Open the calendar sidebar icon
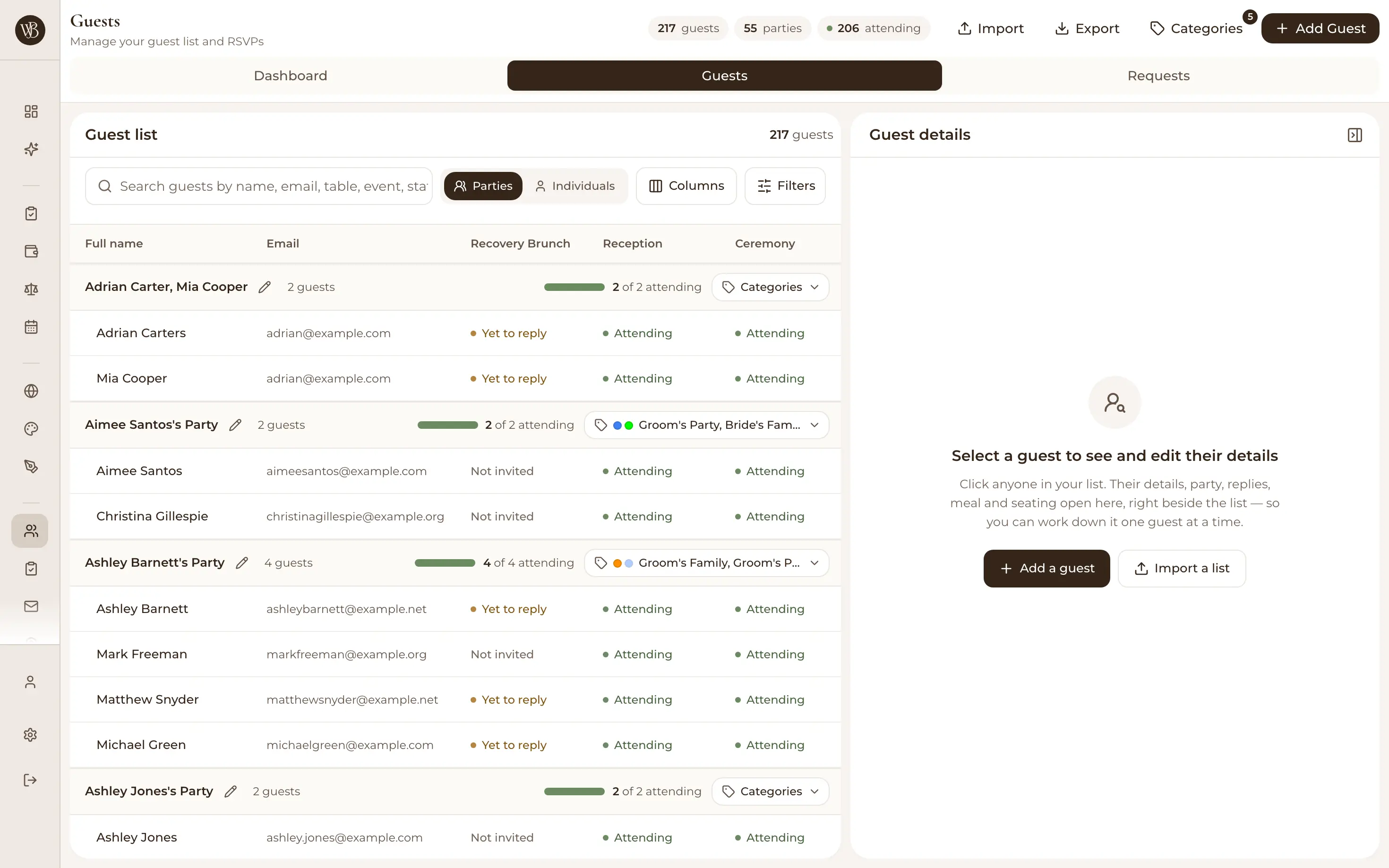 click(31, 327)
